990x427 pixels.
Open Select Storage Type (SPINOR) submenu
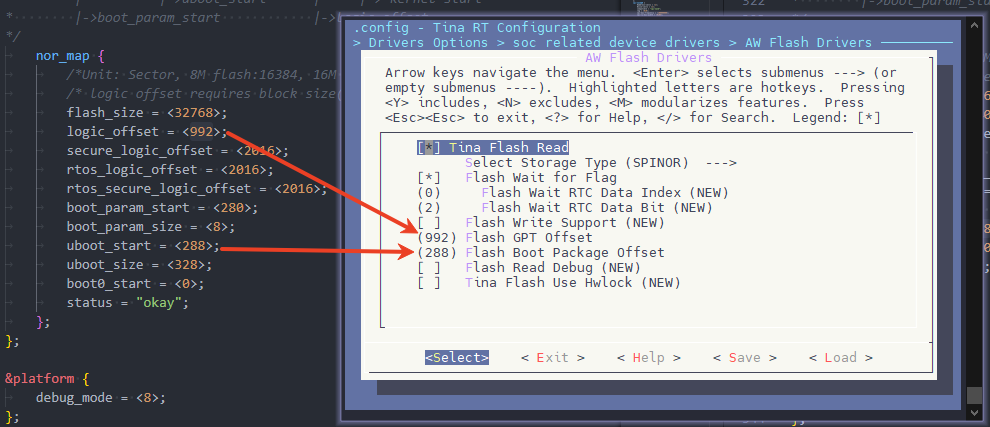click(600, 162)
